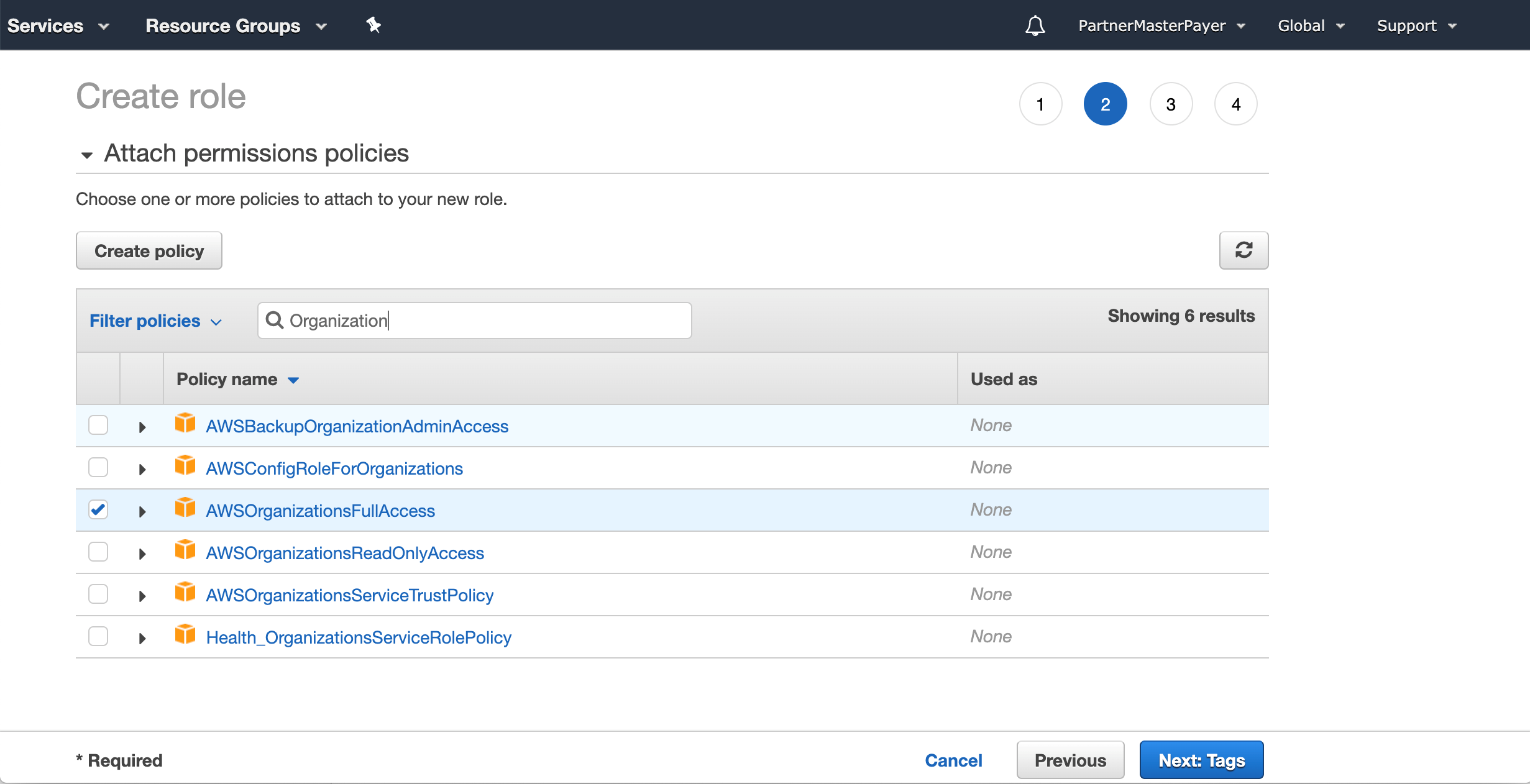Image resolution: width=1530 pixels, height=784 pixels.
Task: Open the Filter policies dropdown
Action: [x=155, y=321]
